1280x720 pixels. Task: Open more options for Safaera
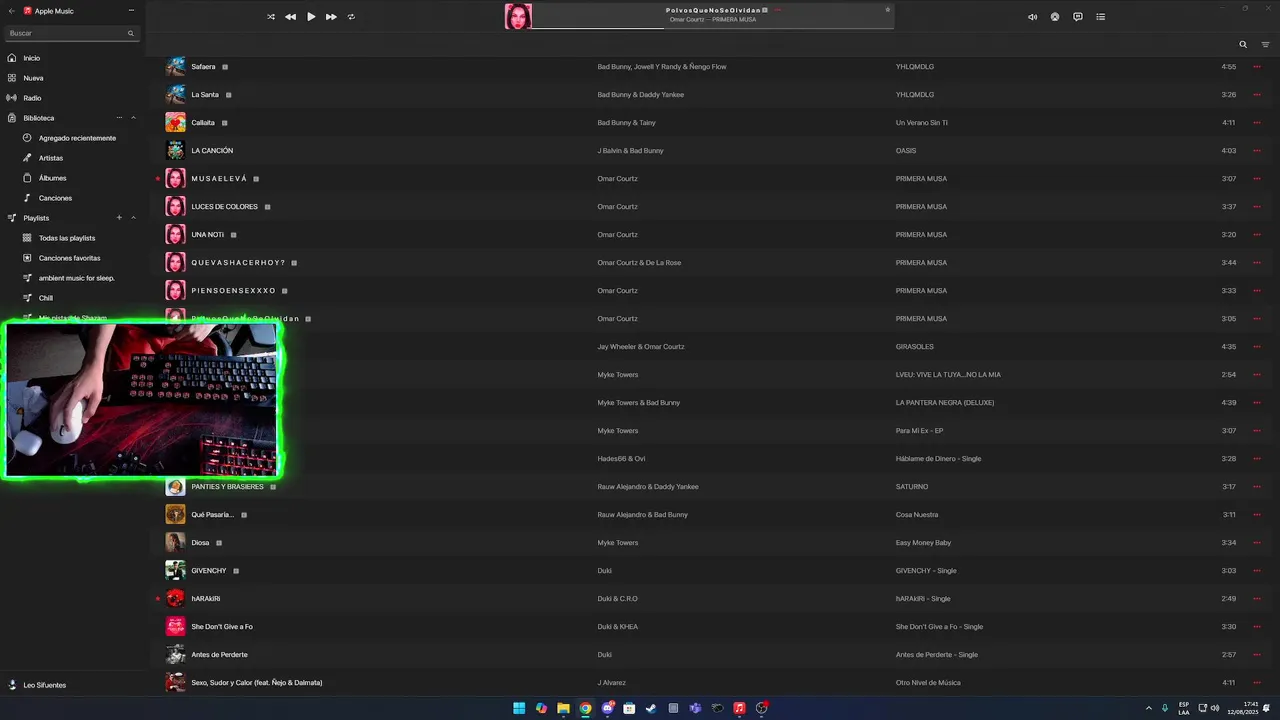(1257, 67)
